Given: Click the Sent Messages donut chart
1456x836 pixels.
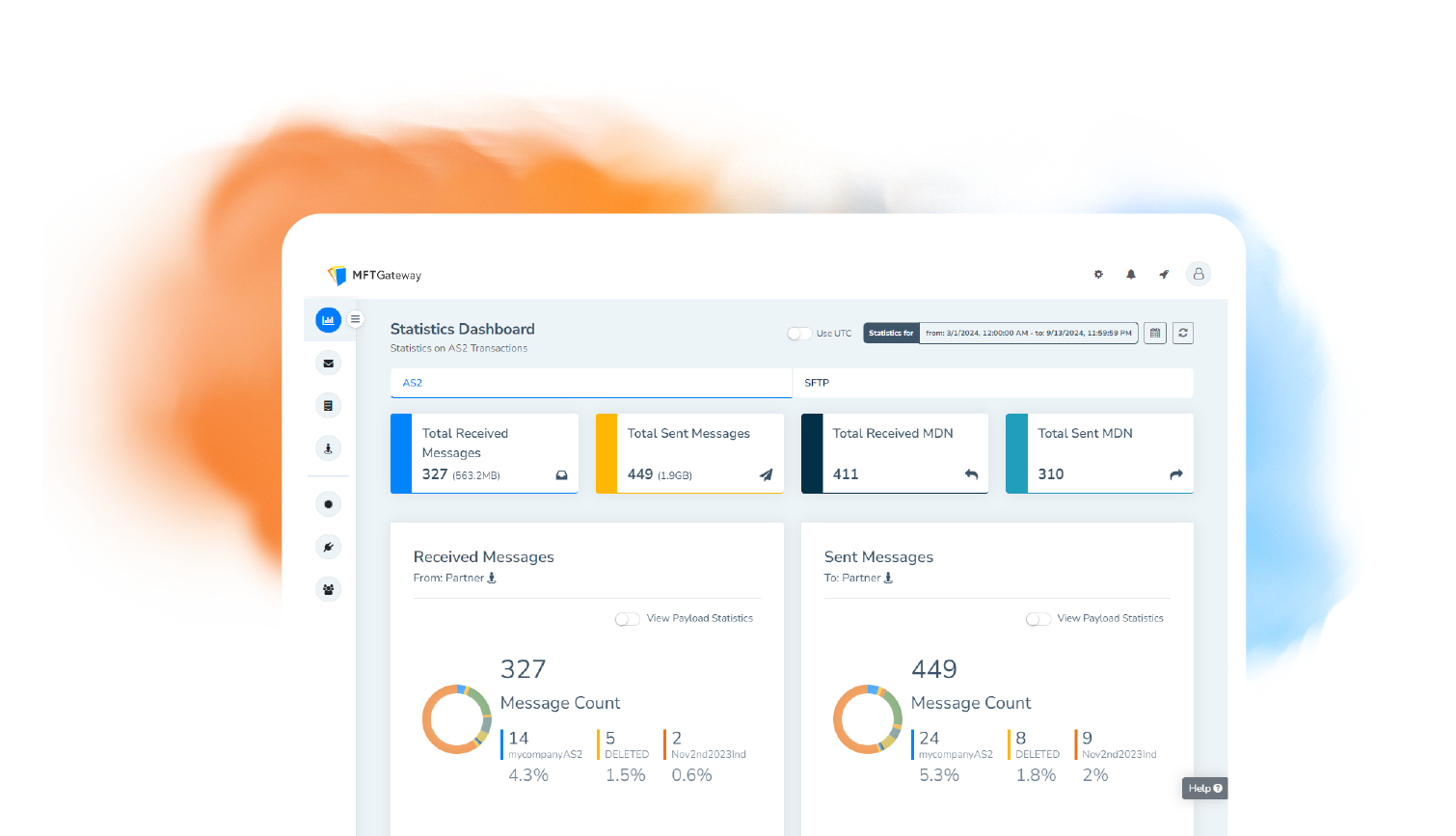Looking at the screenshot, I should pos(868,719).
